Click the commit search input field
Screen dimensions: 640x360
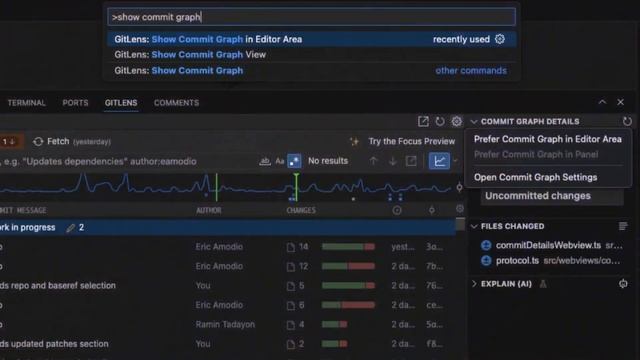coord(127,161)
